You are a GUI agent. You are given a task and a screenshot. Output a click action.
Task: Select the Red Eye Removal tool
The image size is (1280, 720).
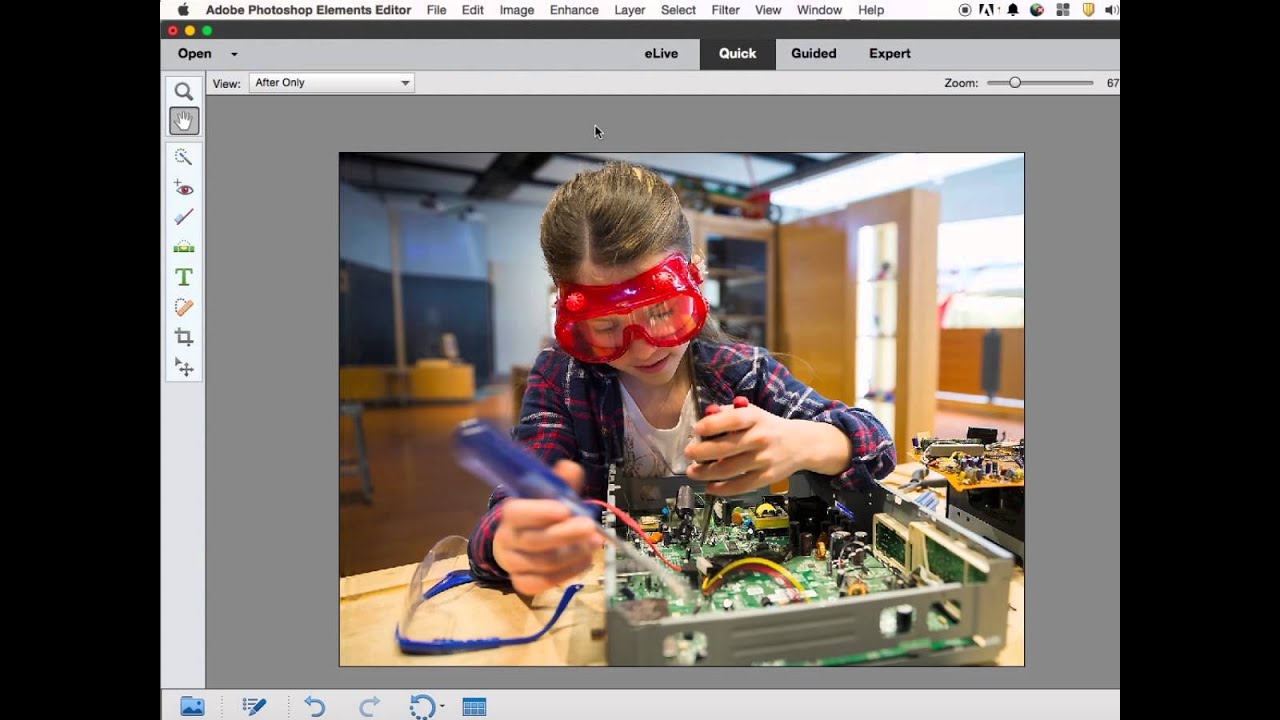pyautogui.click(x=183, y=187)
